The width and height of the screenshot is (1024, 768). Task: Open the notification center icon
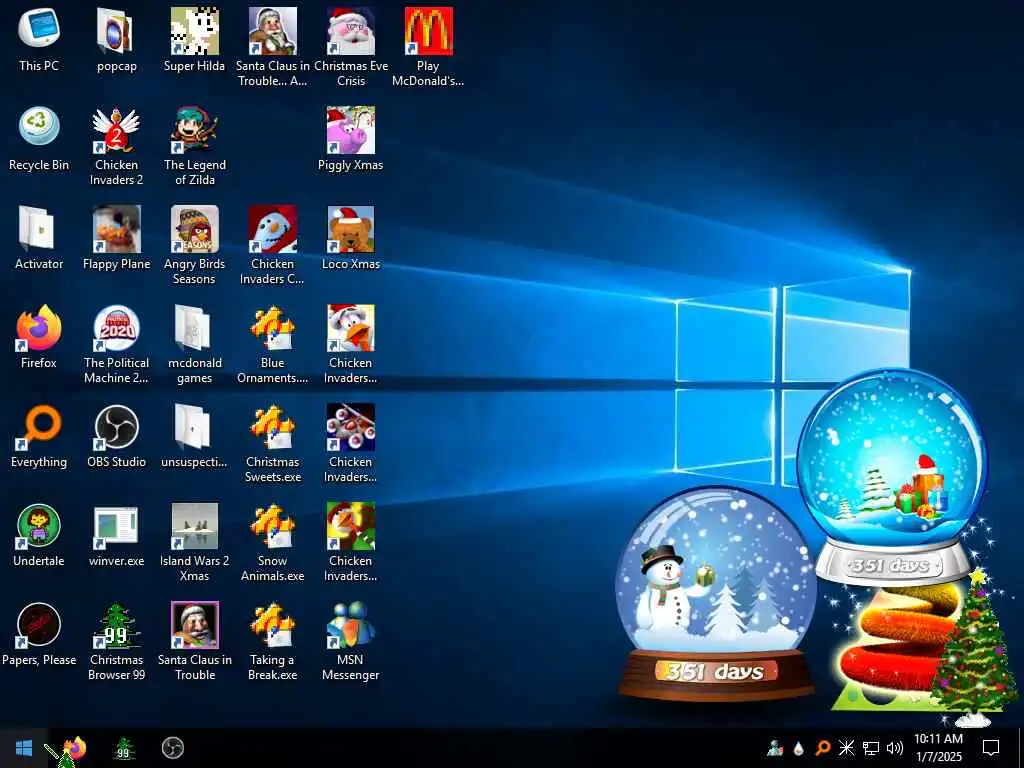click(991, 748)
